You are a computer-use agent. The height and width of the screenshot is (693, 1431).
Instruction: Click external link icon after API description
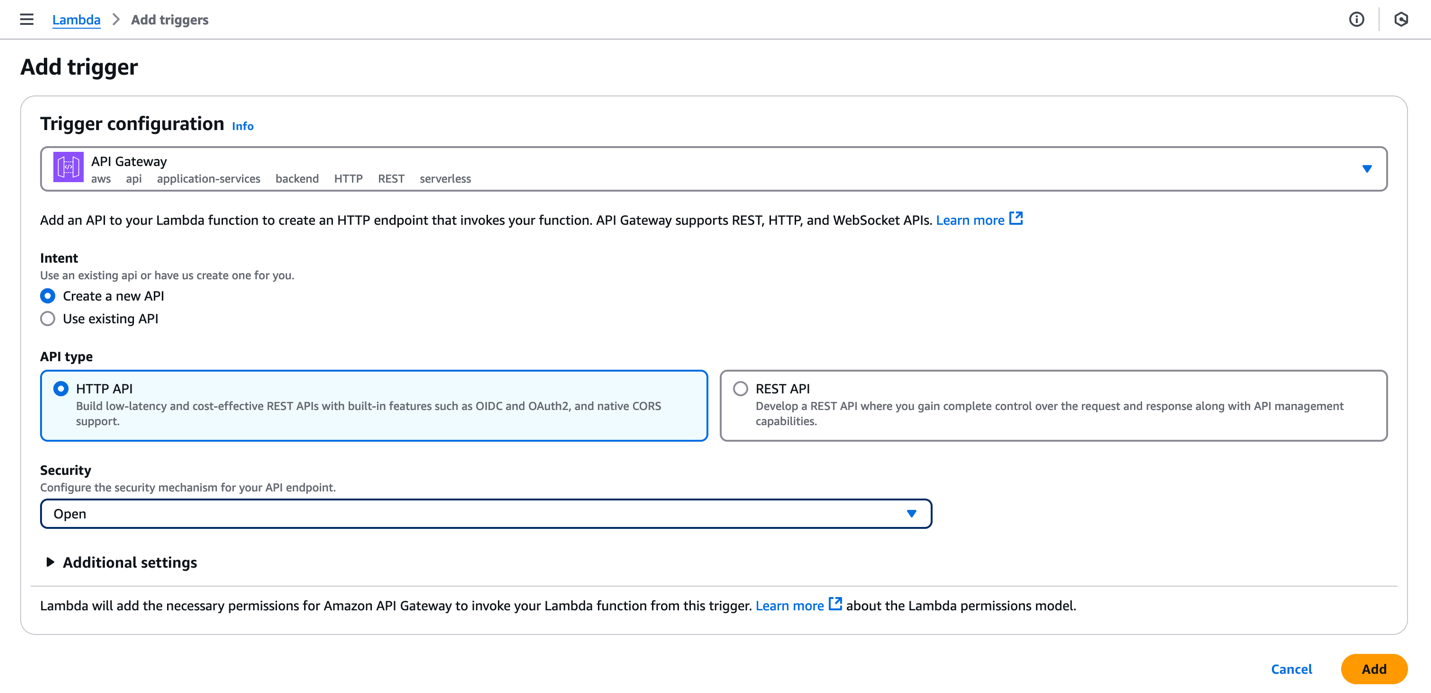(x=1016, y=219)
